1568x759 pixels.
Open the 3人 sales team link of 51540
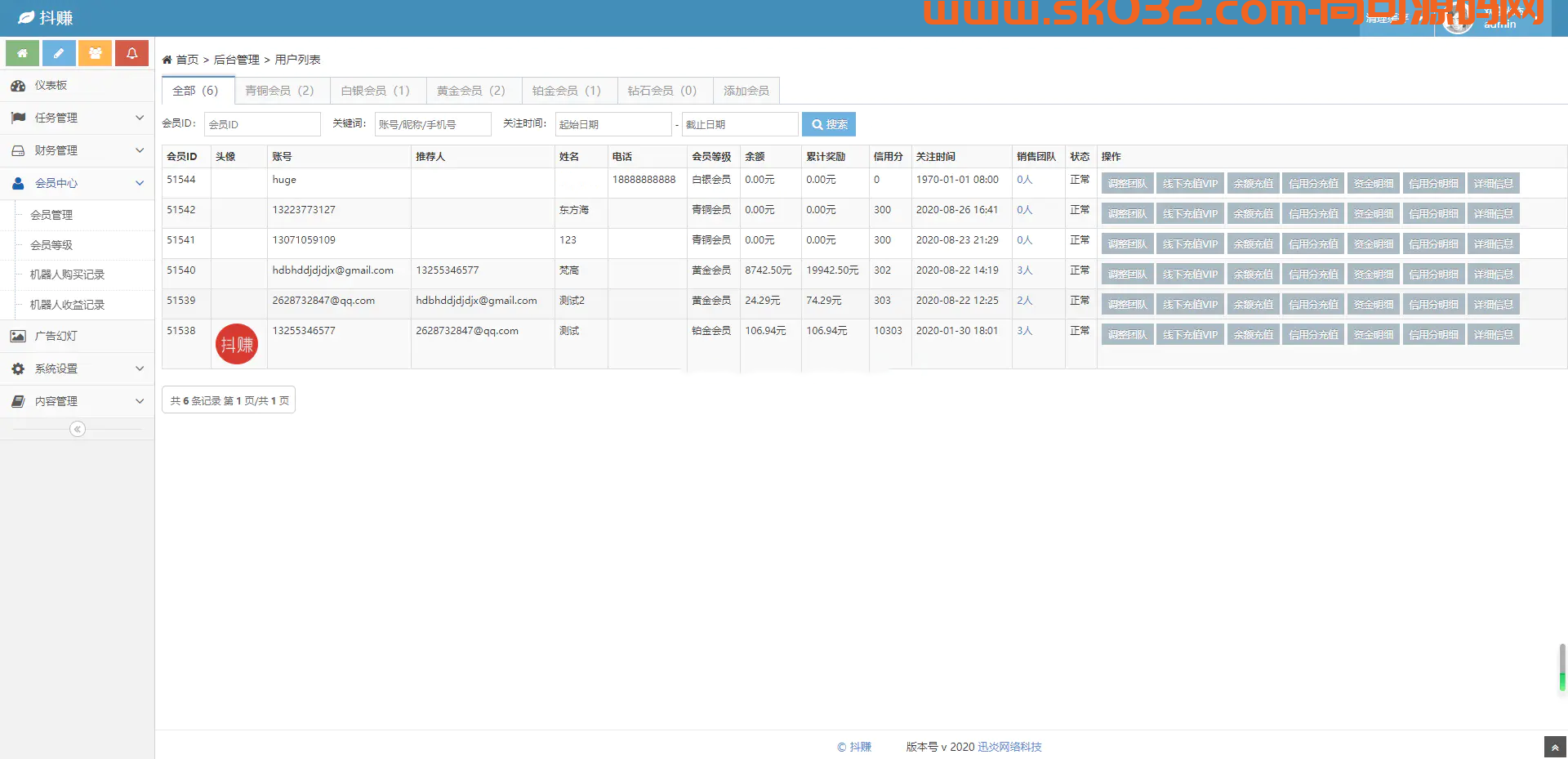(1024, 270)
